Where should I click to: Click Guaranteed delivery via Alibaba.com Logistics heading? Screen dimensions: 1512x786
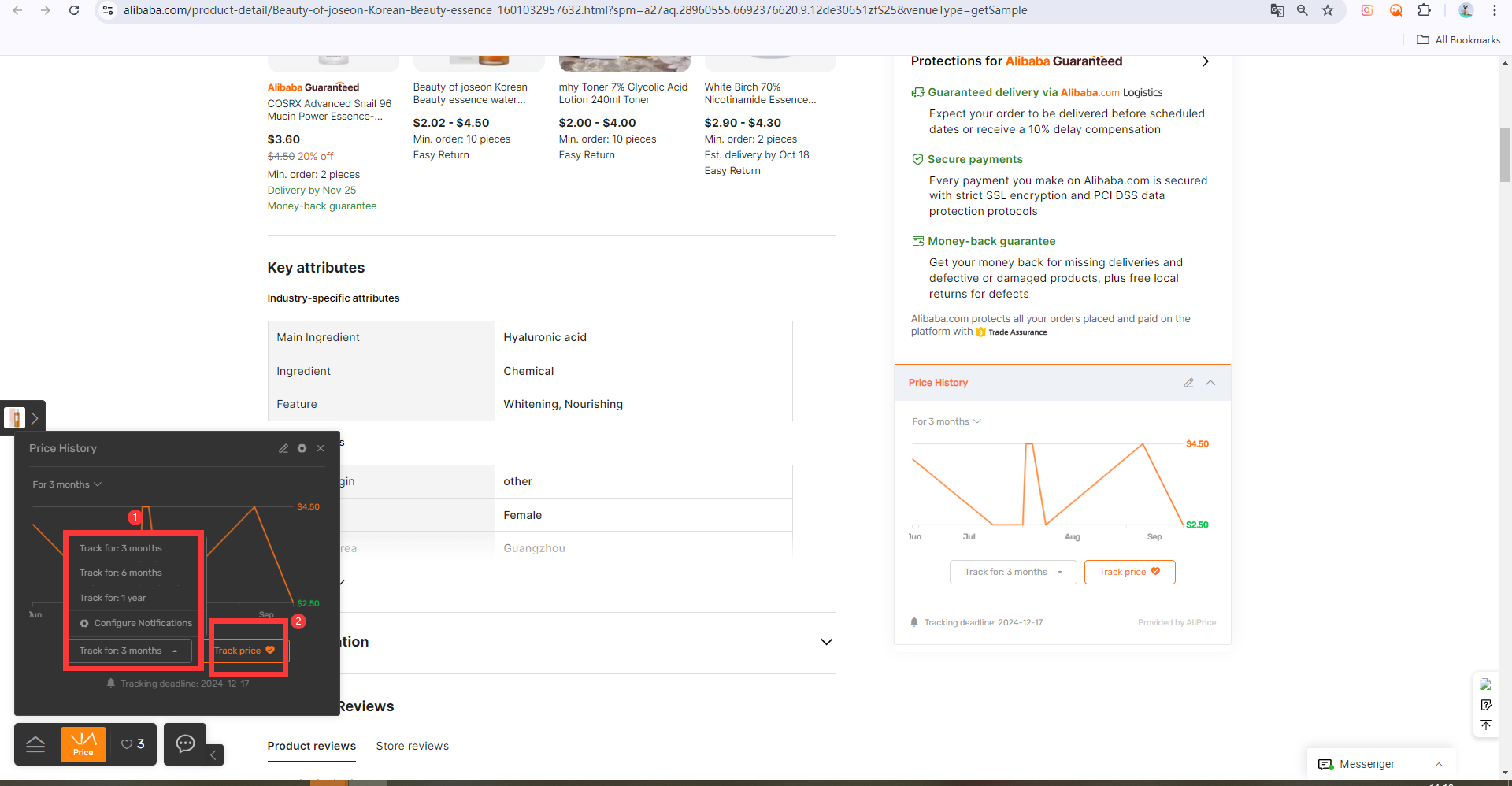1045,92
